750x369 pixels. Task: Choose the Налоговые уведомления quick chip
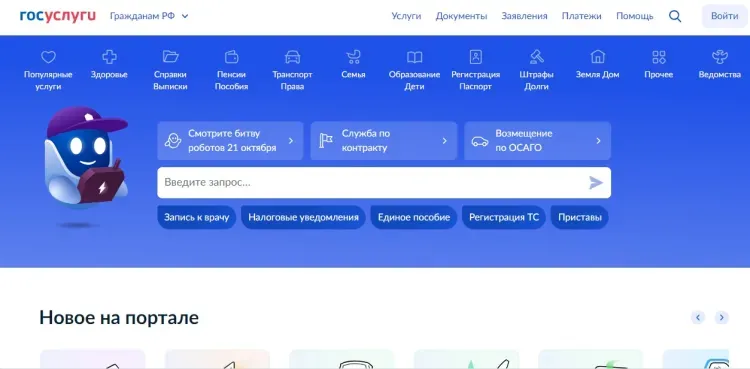point(303,217)
